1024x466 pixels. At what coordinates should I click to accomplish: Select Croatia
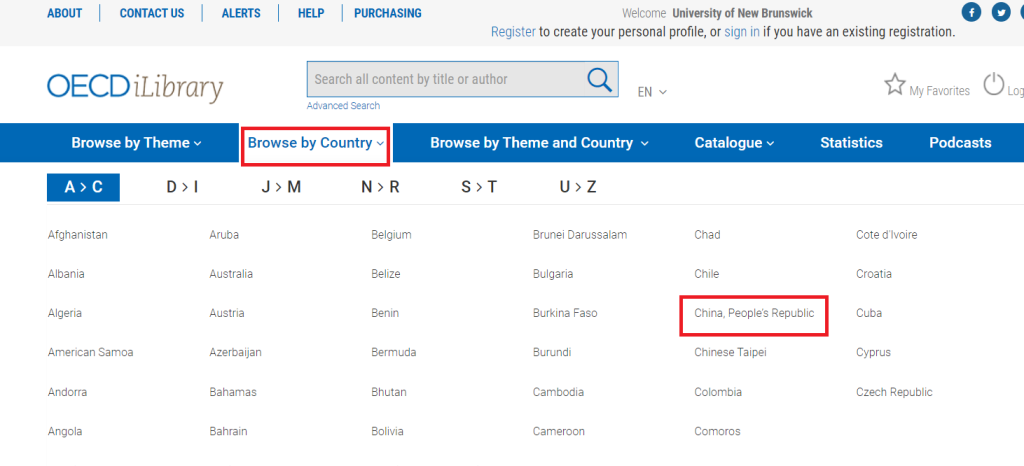874,274
